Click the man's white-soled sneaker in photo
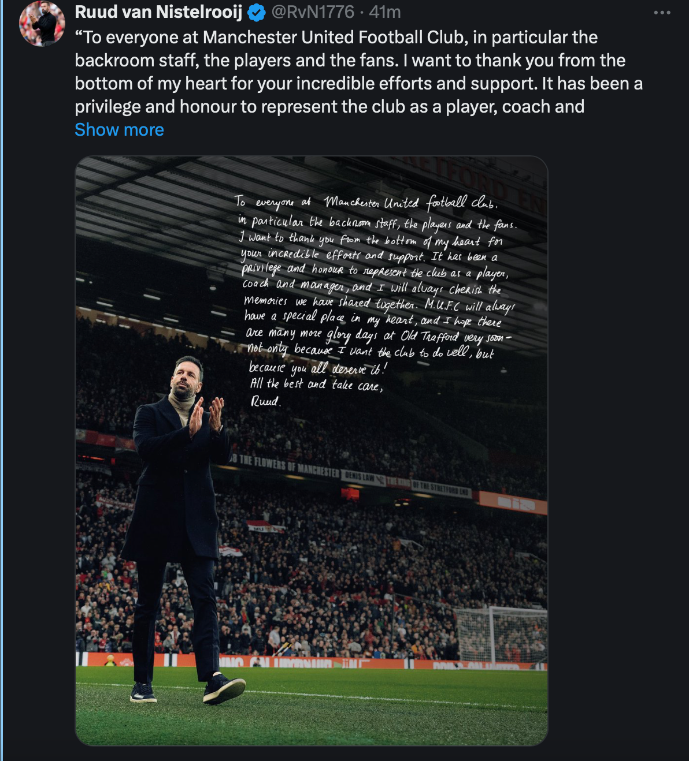This screenshot has width=689, height=761. [224, 688]
